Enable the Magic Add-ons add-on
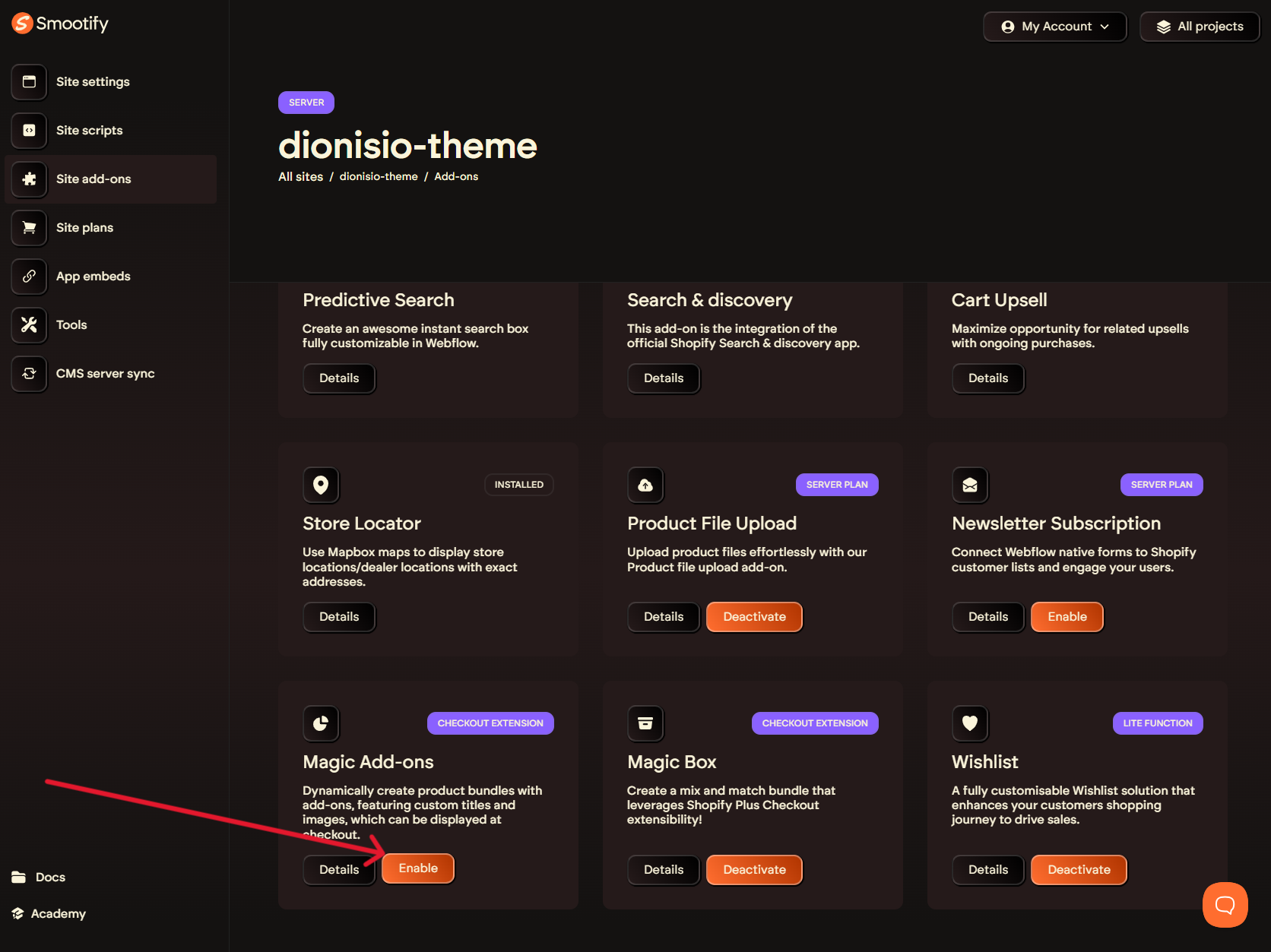Image resolution: width=1271 pixels, height=952 pixels. (x=417, y=868)
